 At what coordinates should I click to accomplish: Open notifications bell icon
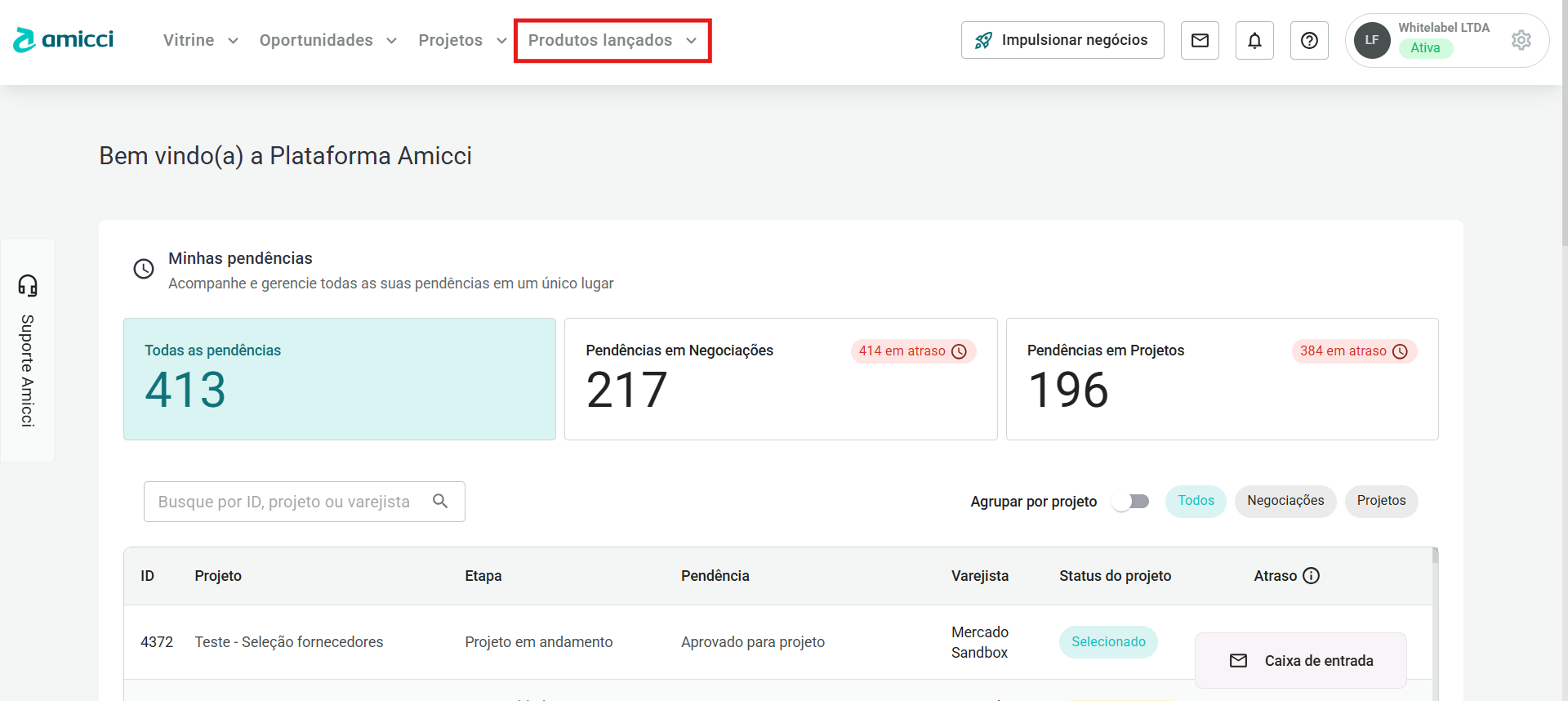[x=1254, y=40]
